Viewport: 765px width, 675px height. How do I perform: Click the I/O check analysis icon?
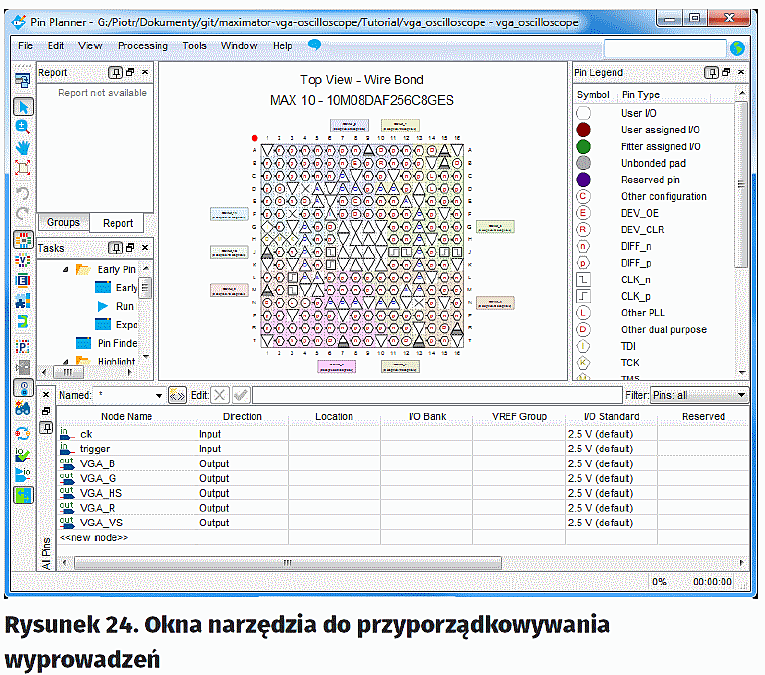(23, 454)
